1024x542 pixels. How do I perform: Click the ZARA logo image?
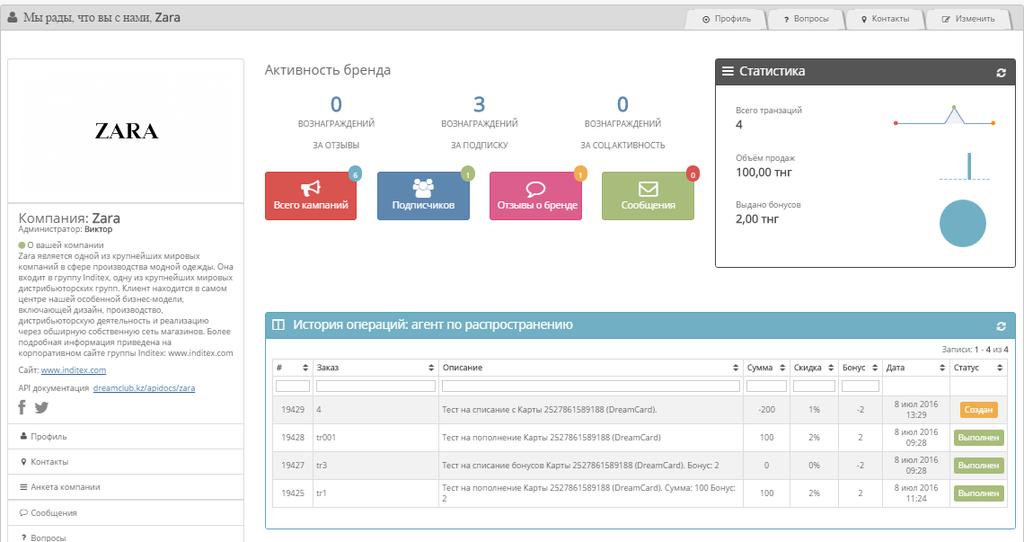[126, 131]
